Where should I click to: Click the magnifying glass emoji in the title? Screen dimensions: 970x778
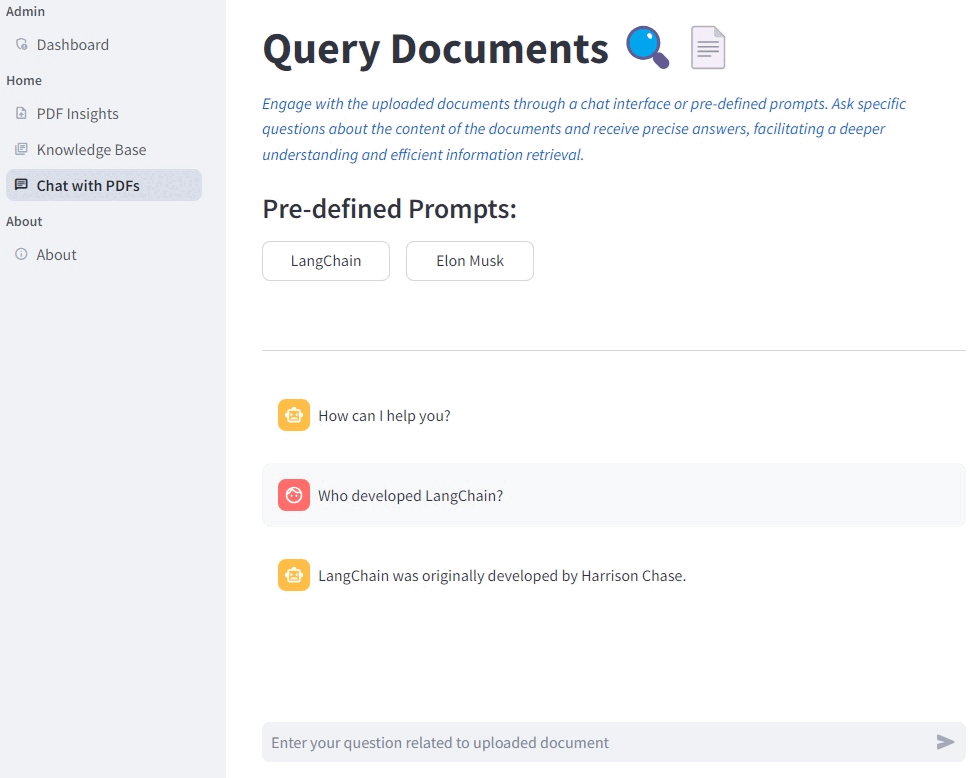pyautogui.click(x=647, y=48)
